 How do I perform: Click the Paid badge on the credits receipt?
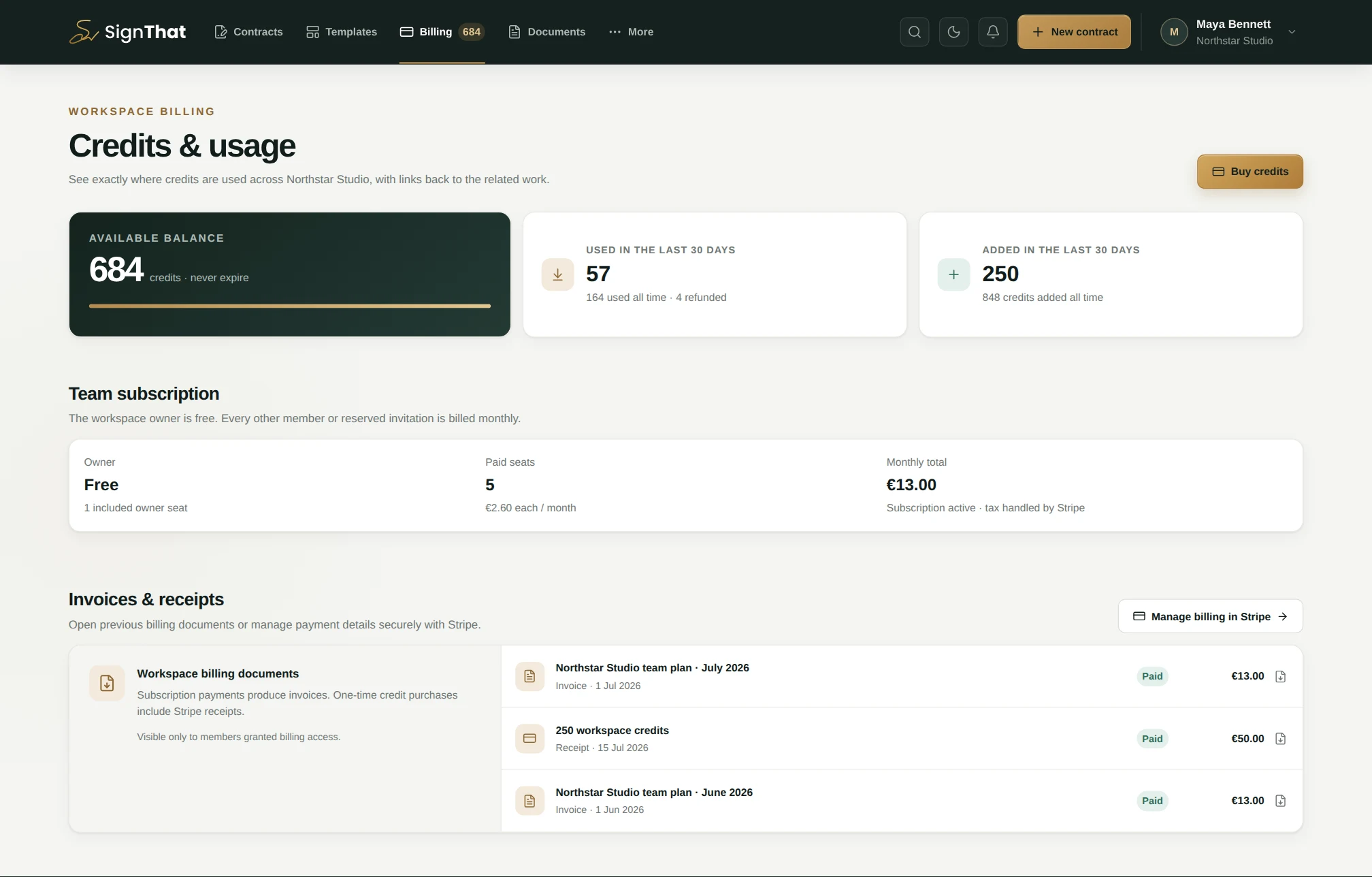pos(1152,739)
